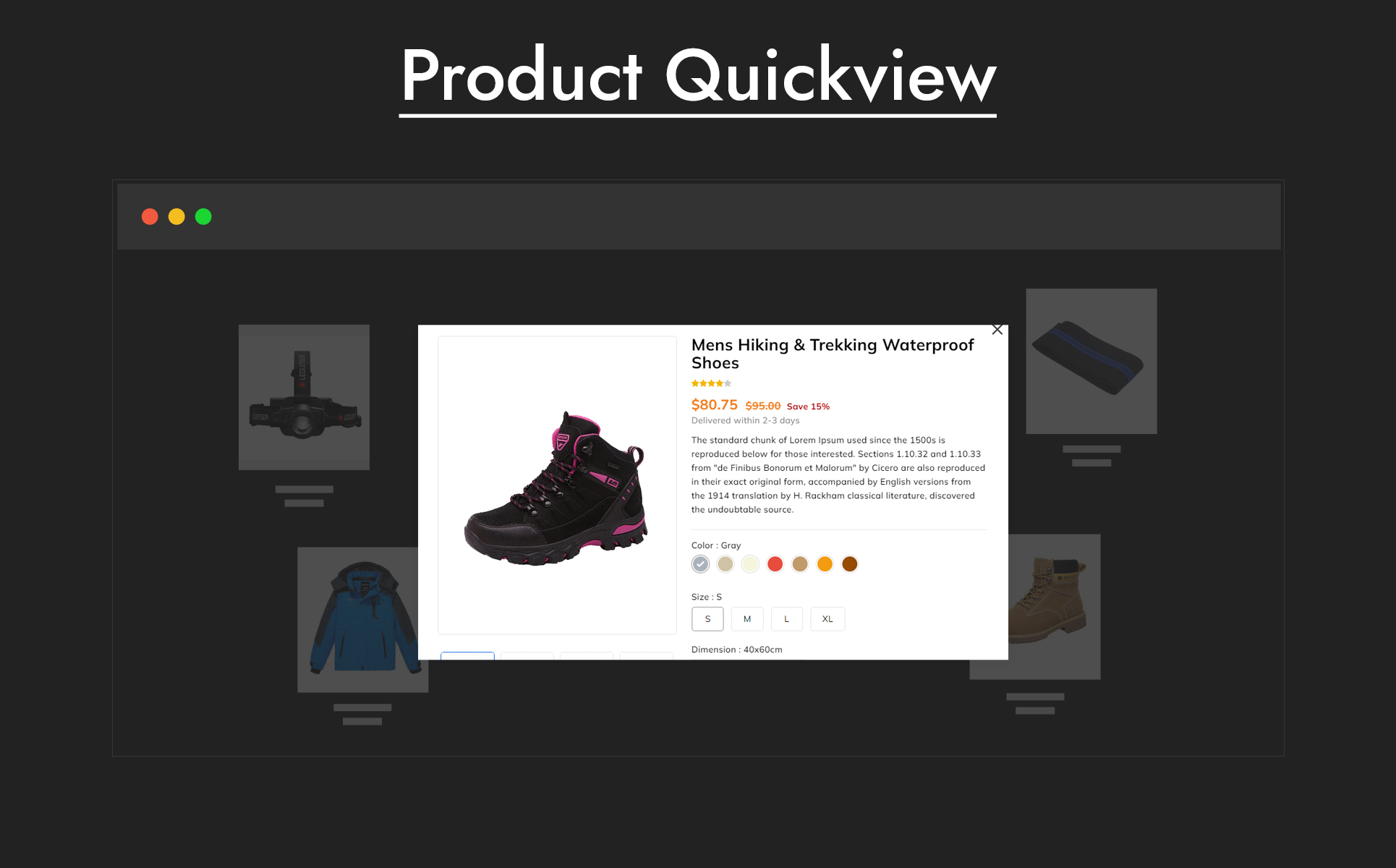Image resolution: width=1396 pixels, height=868 pixels.
Task: Open the tan work boot thumbnail
Action: pos(1055,607)
